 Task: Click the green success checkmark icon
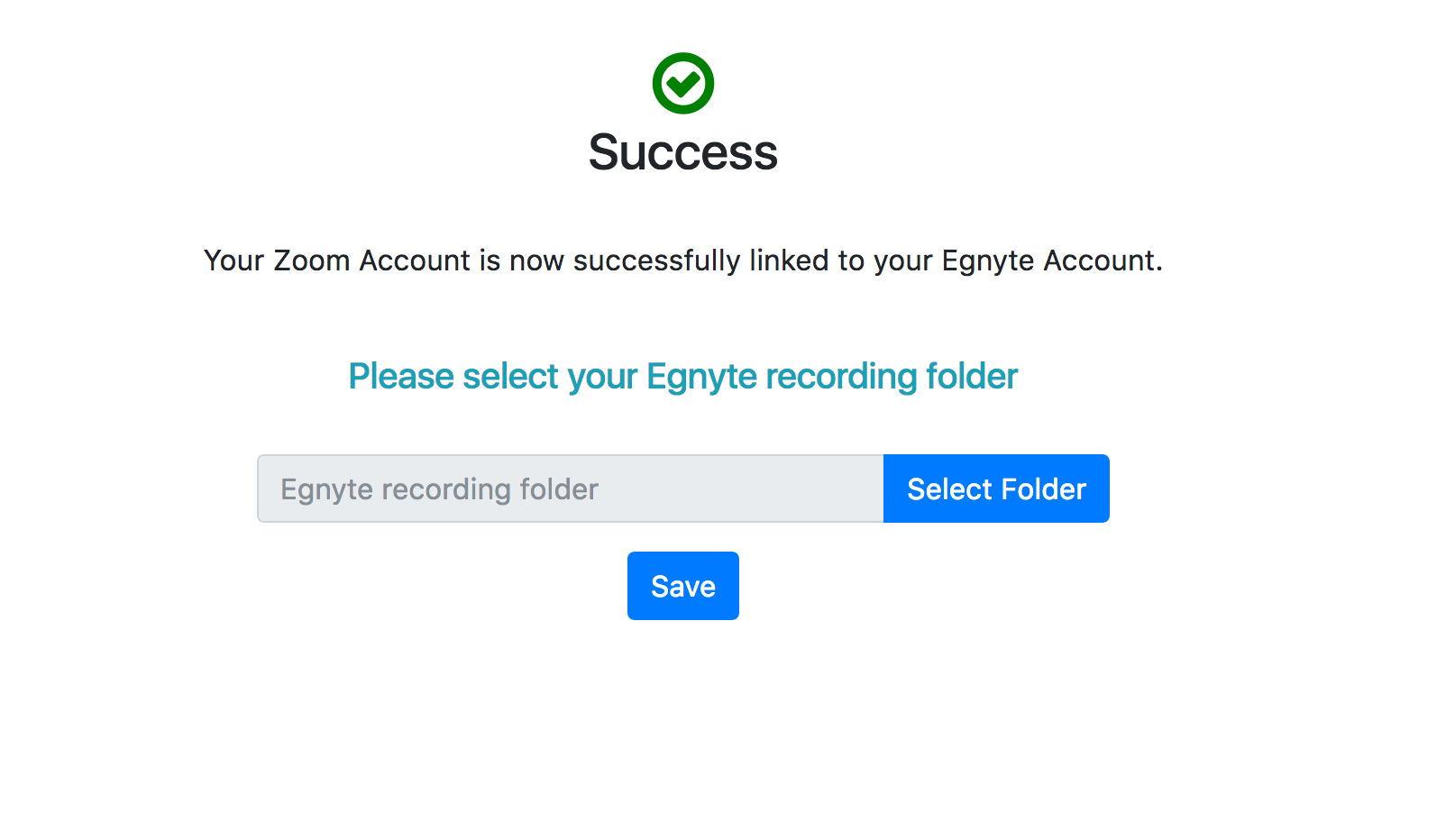click(682, 84)
